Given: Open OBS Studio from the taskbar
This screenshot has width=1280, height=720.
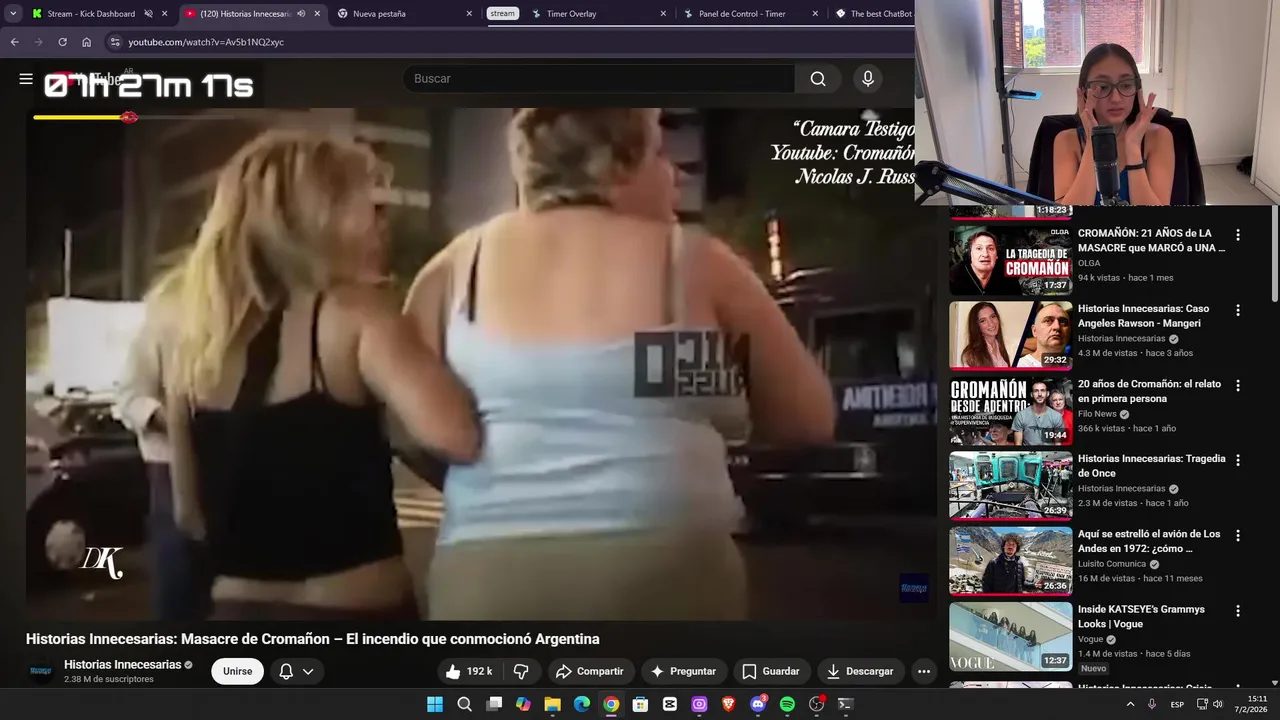Looking at the screenshot, I should (x=816, y=704).
